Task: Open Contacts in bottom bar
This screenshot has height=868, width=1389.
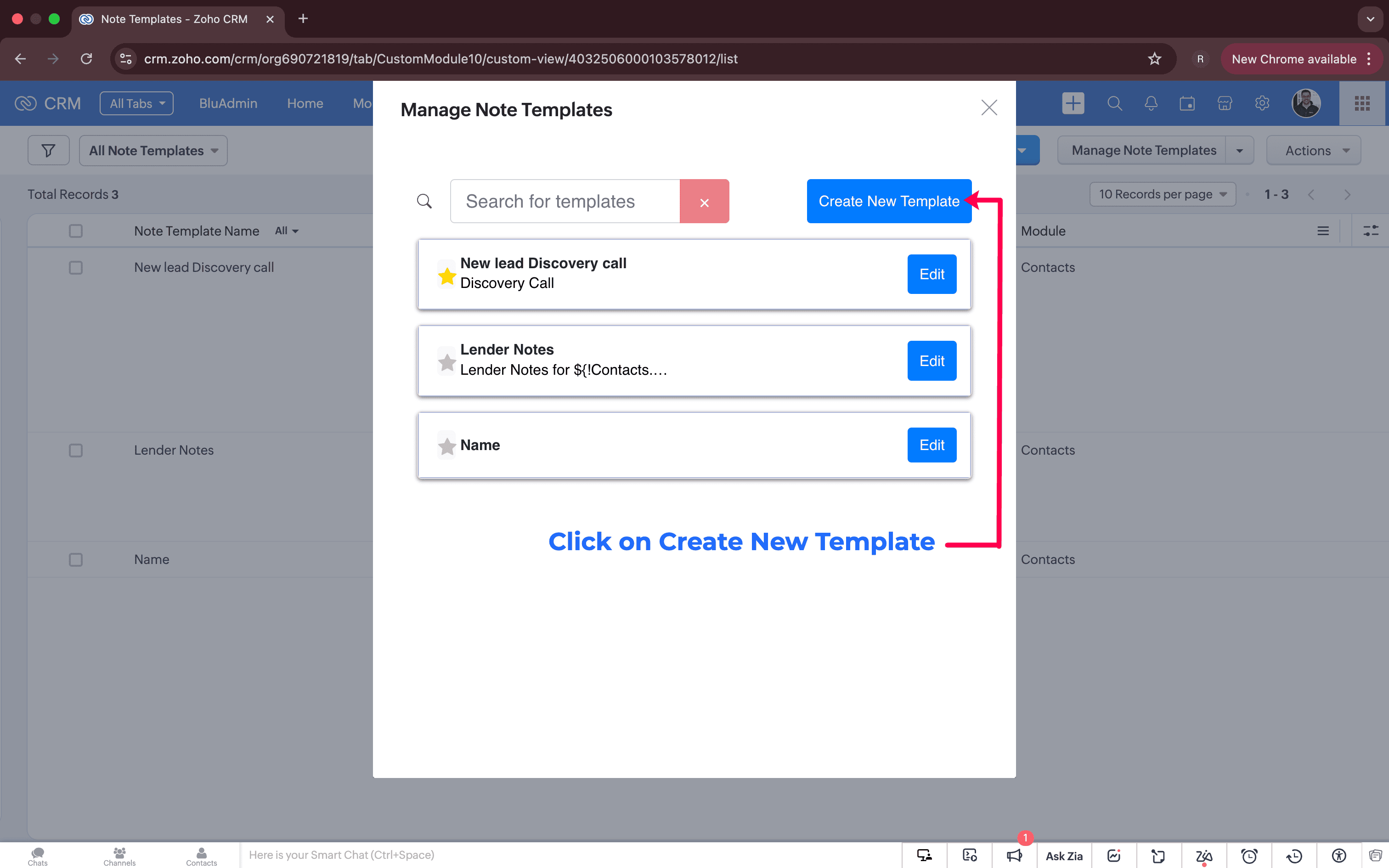Action: pos(202,856)
